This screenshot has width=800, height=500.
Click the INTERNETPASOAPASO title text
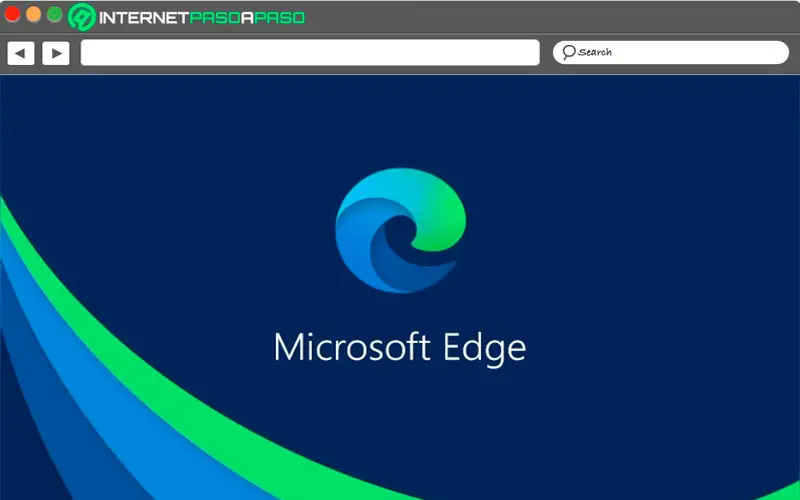[x=202, y=18]
